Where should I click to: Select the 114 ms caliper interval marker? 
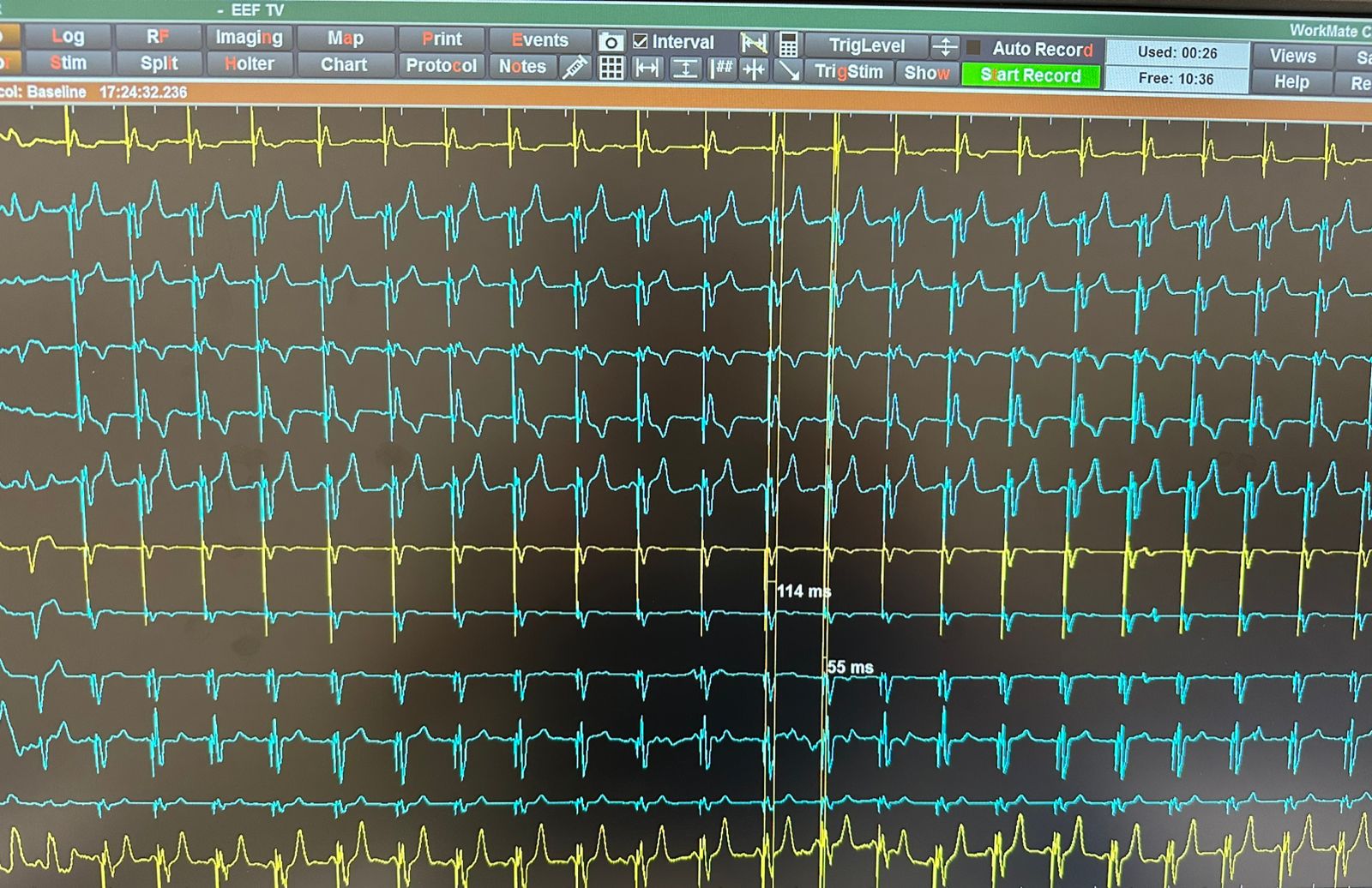tap(803, 591)
